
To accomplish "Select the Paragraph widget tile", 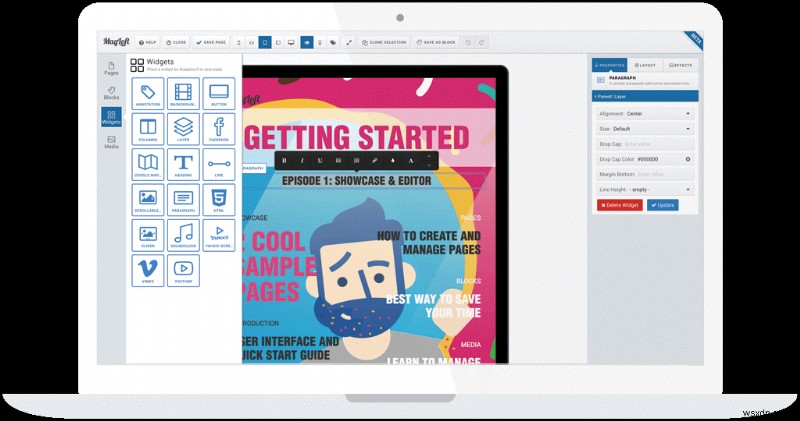I will (183, 200).
